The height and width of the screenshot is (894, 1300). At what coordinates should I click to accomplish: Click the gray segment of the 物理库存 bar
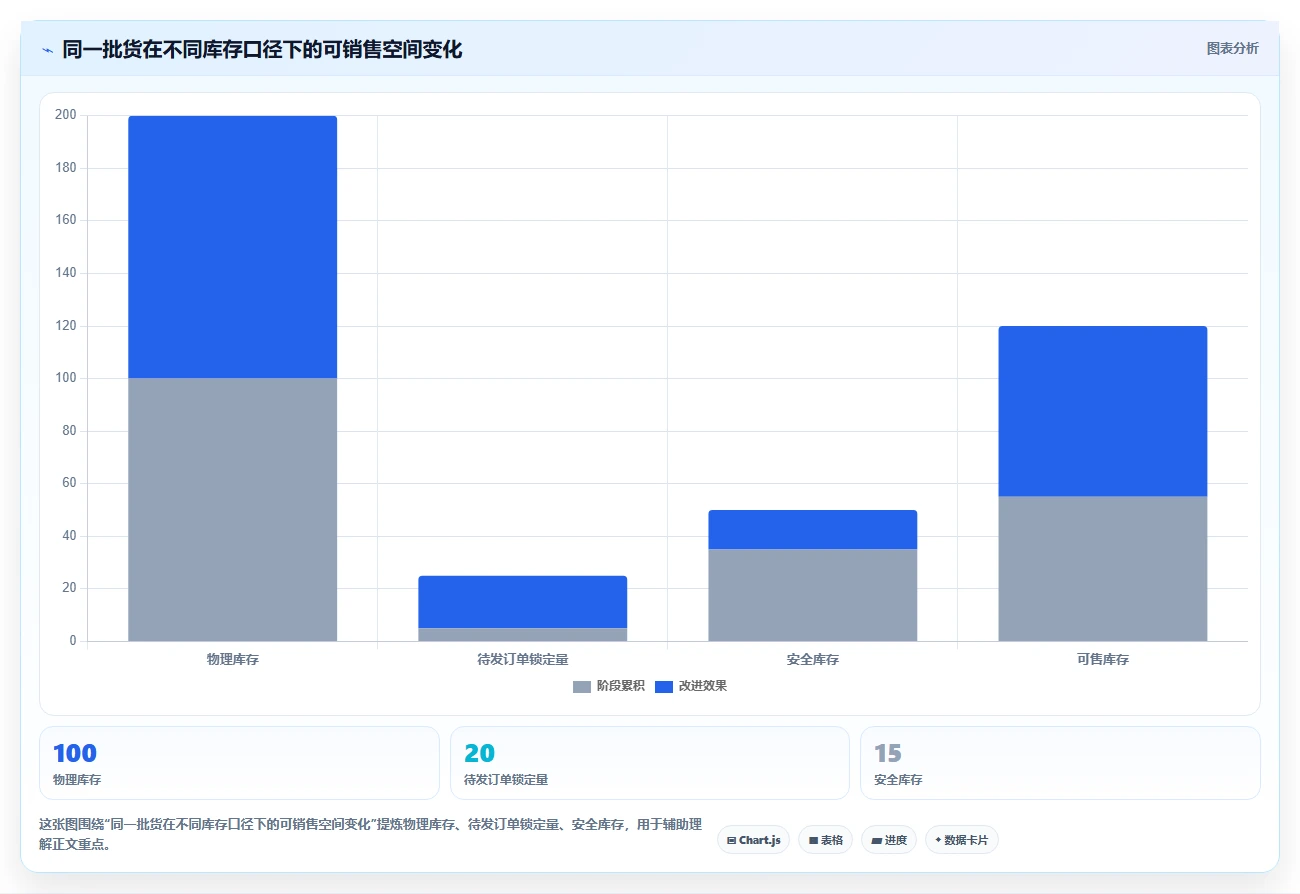(x=233, y=509)
